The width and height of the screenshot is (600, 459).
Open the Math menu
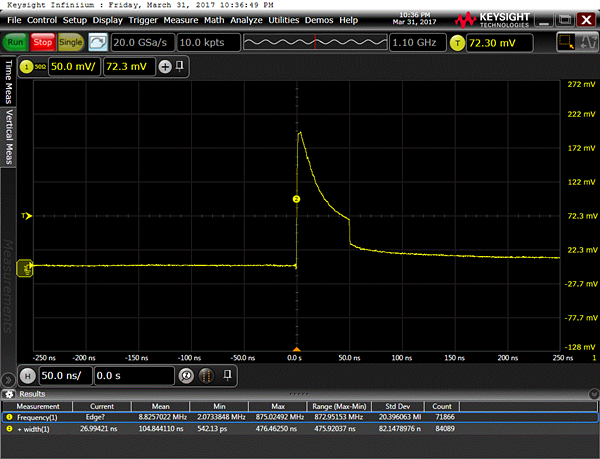pyautogui.click(x=214, y=20)
